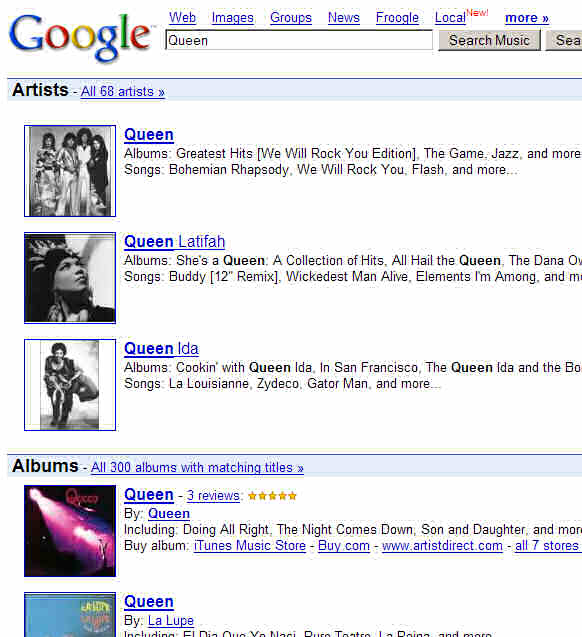The image size is (582, 637).
Task: Select 'Including: Doing All Right' text line
Action: 353,530
